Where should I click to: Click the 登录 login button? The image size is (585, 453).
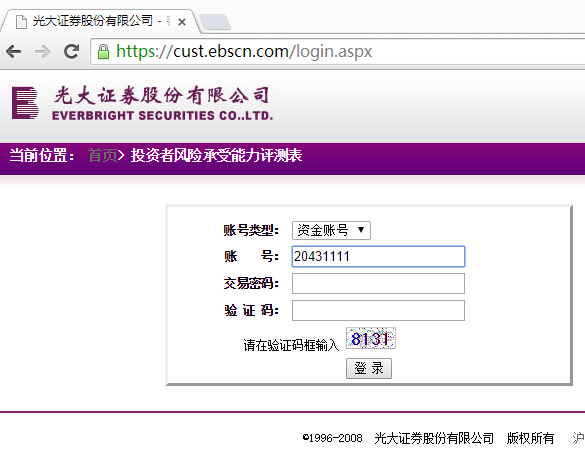click(x=369, y=368)
